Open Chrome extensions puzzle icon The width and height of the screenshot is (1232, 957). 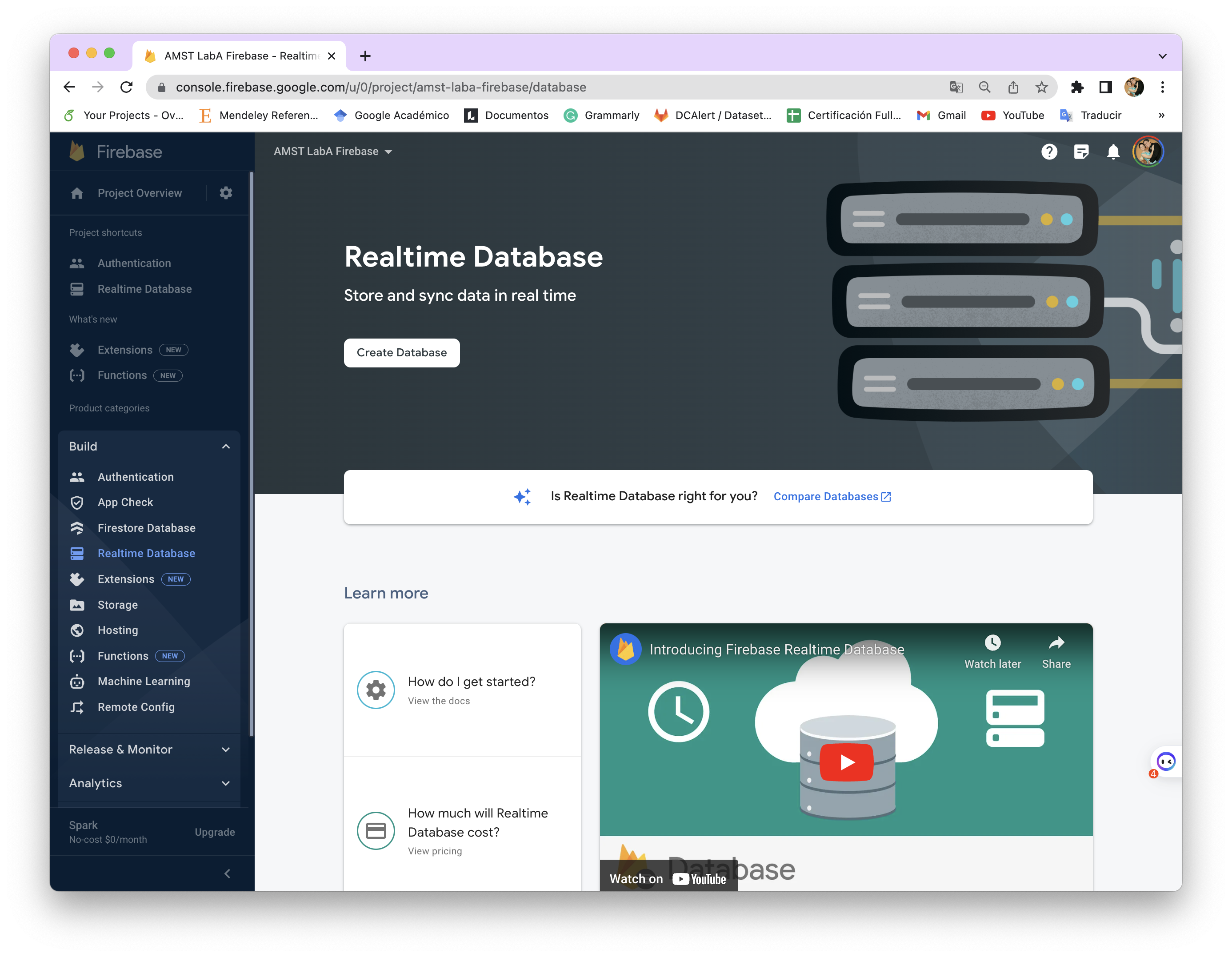tap(1077, 87)
